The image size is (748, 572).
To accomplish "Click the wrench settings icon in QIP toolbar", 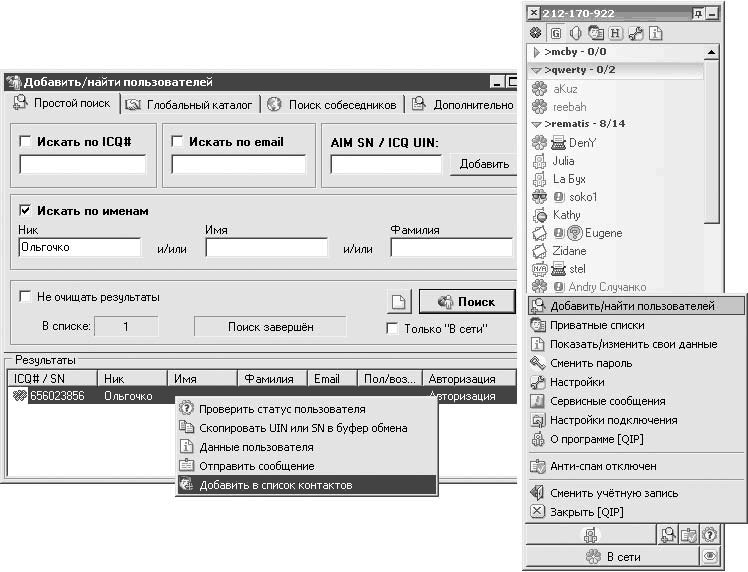I will pyautogui.click(x=635, y=33).
